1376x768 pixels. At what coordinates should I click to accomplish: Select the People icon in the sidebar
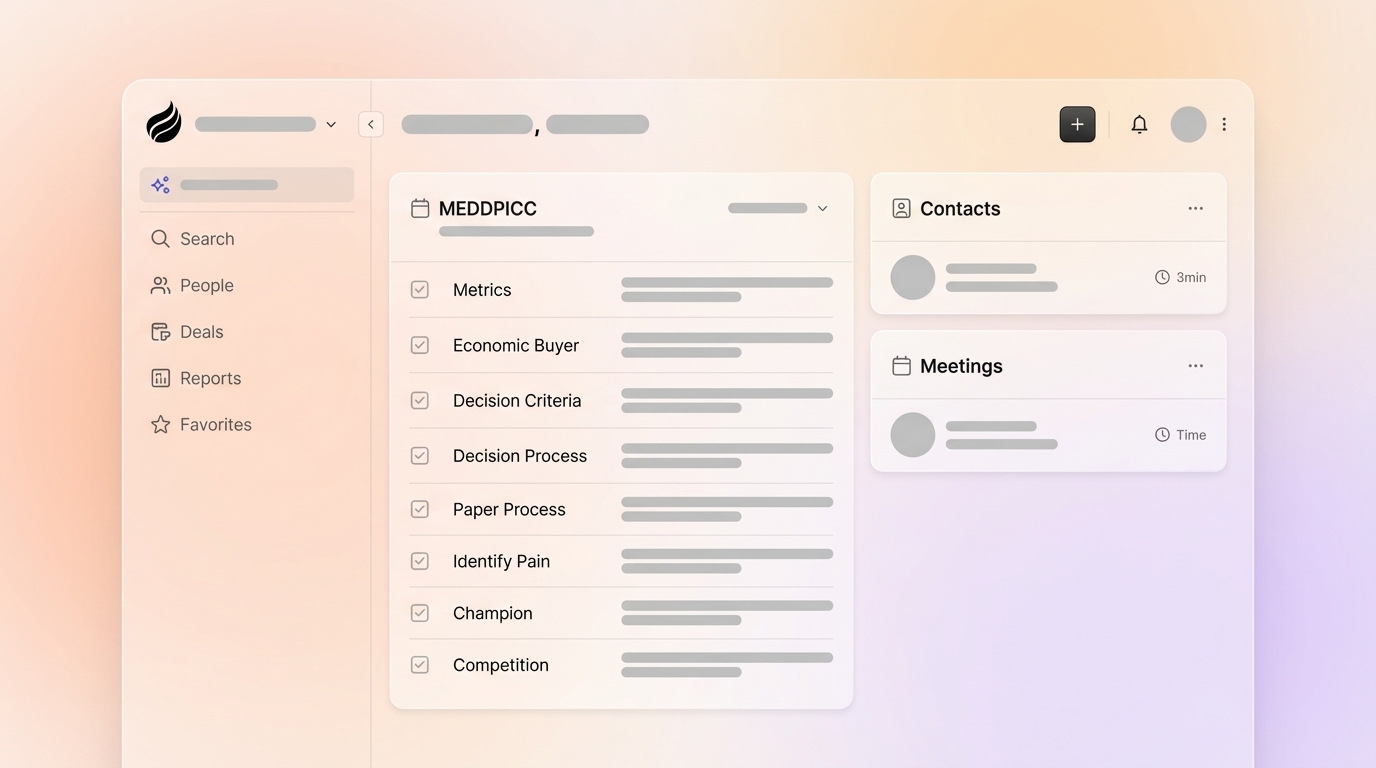click(x=160, y=285)
